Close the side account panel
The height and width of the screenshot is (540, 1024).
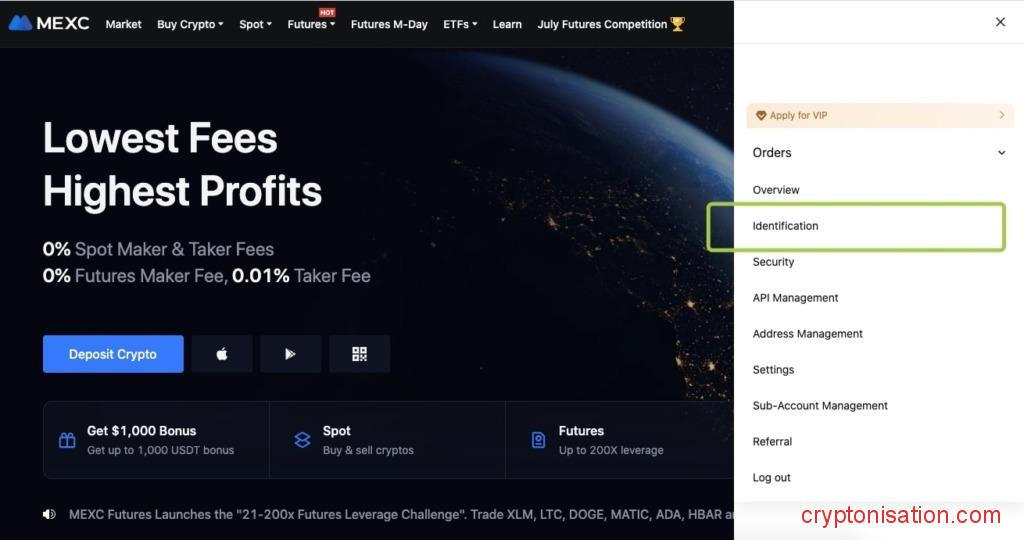pos(1000,22)
